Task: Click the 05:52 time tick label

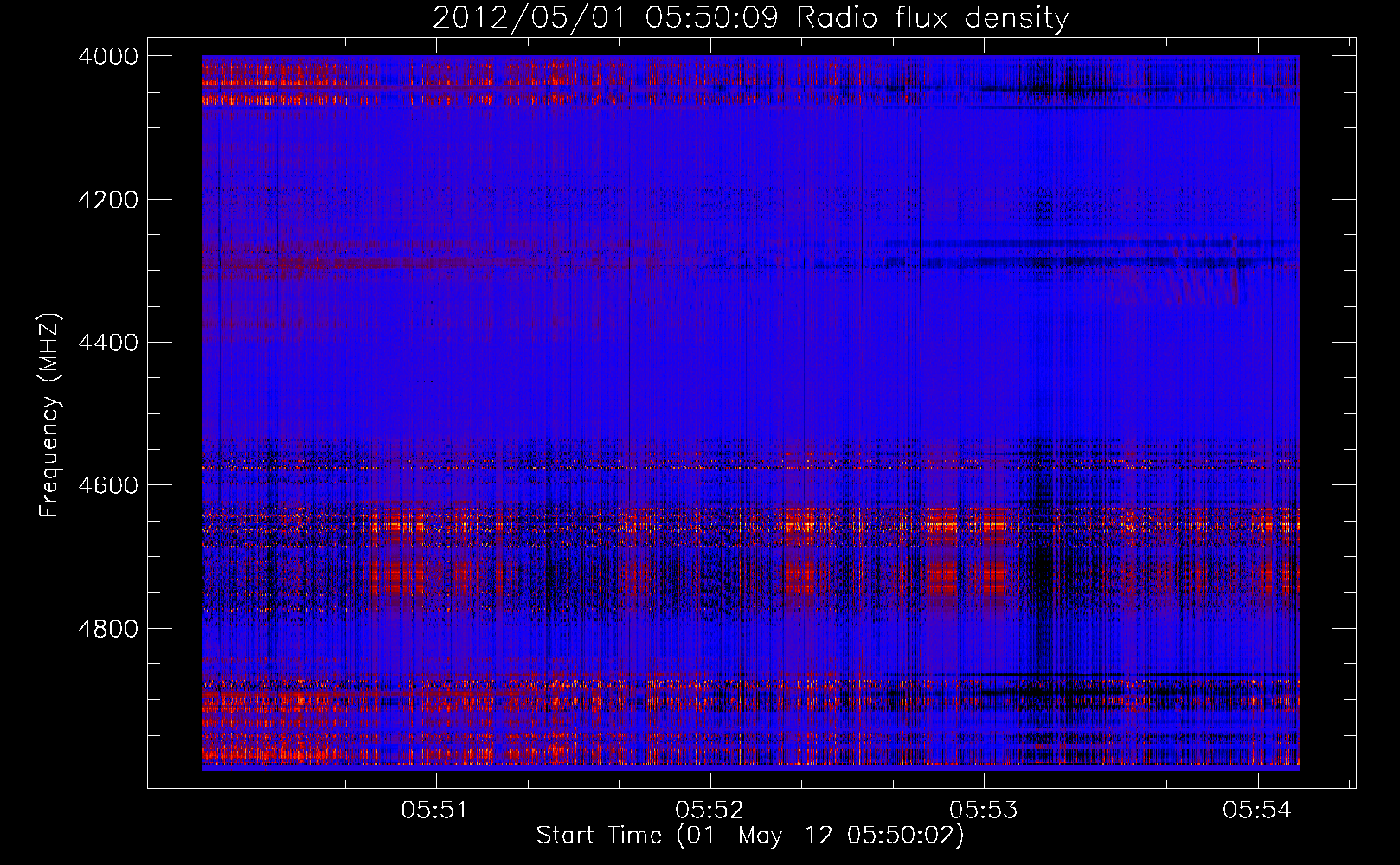Action: coord(710,810)
